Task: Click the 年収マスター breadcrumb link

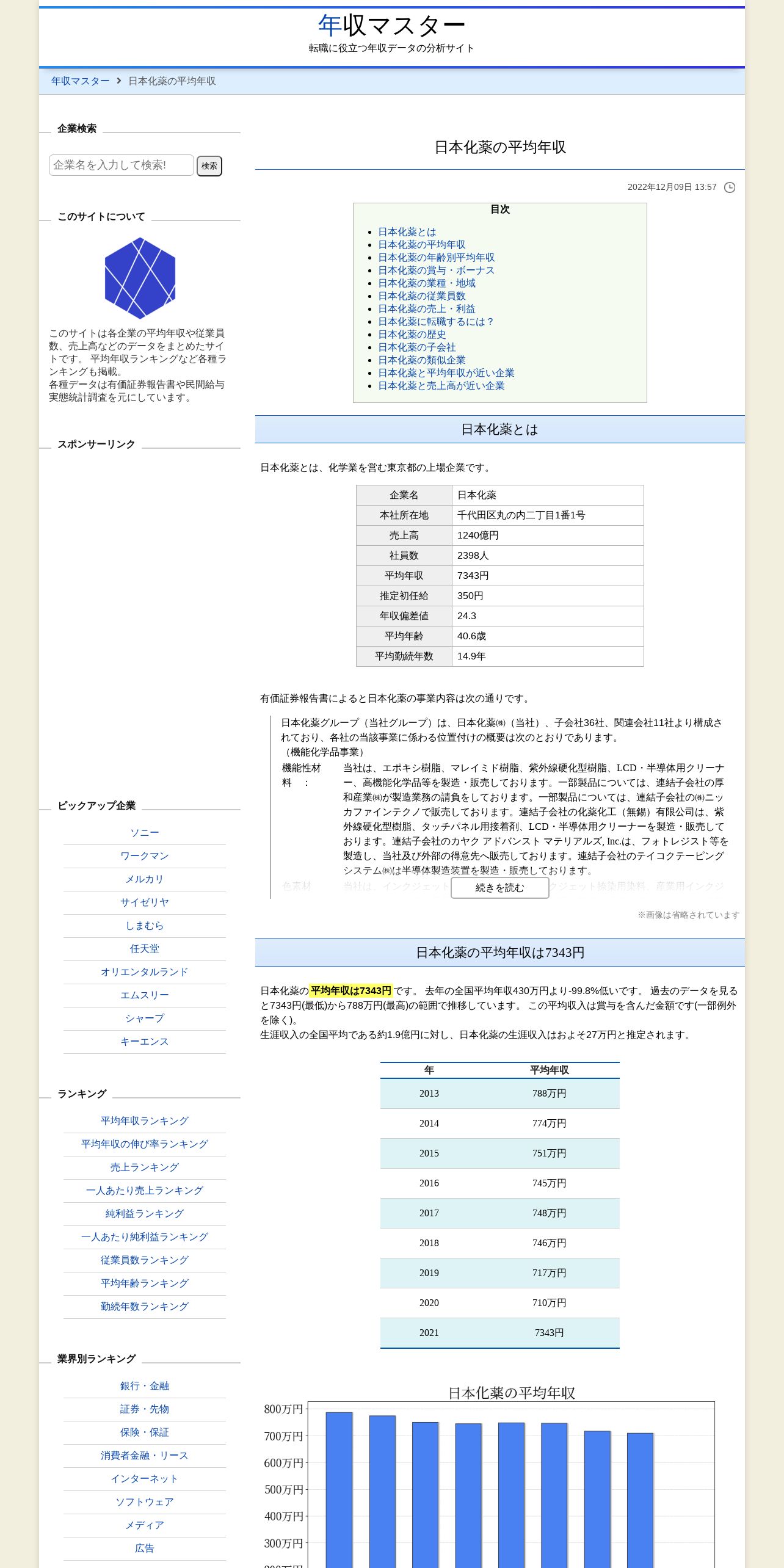Action: pyautogui.click(x=81, y=81)
